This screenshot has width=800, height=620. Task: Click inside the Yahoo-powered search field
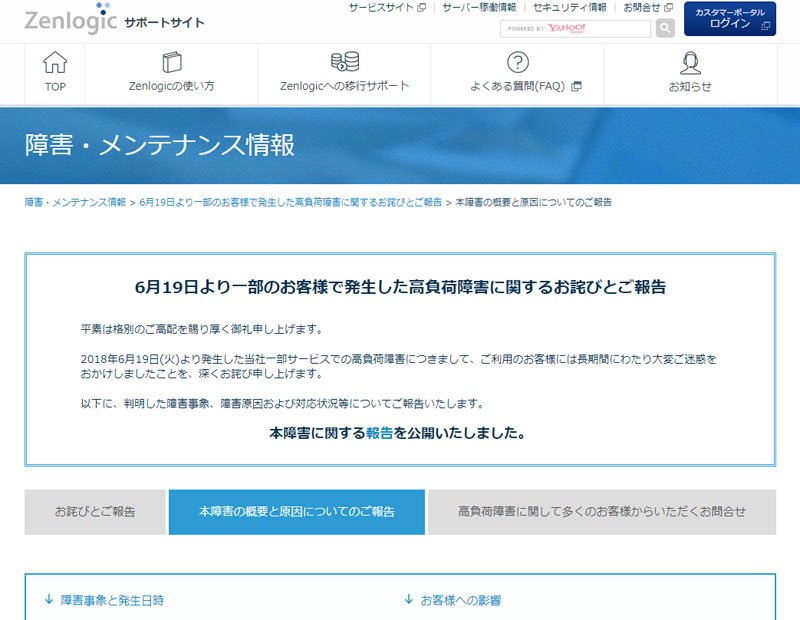577,27
